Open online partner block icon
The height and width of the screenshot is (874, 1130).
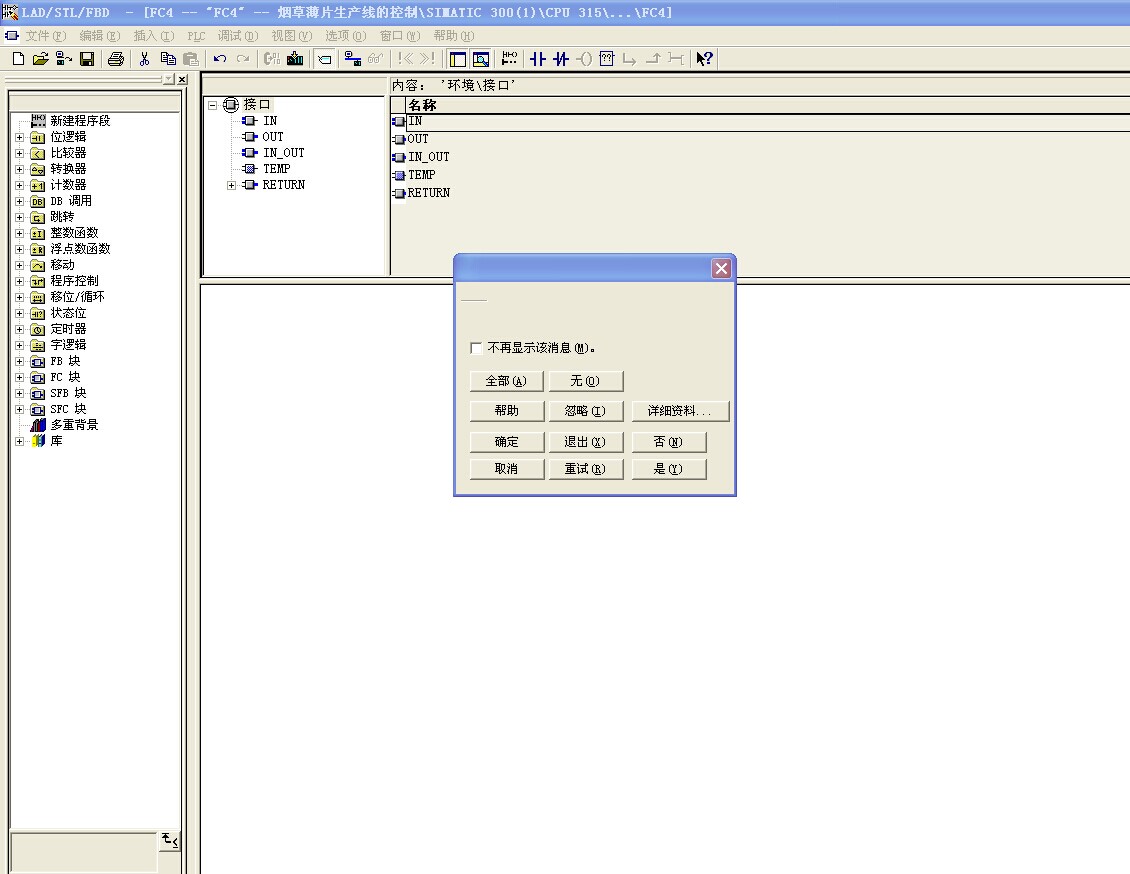click(63, 59)
